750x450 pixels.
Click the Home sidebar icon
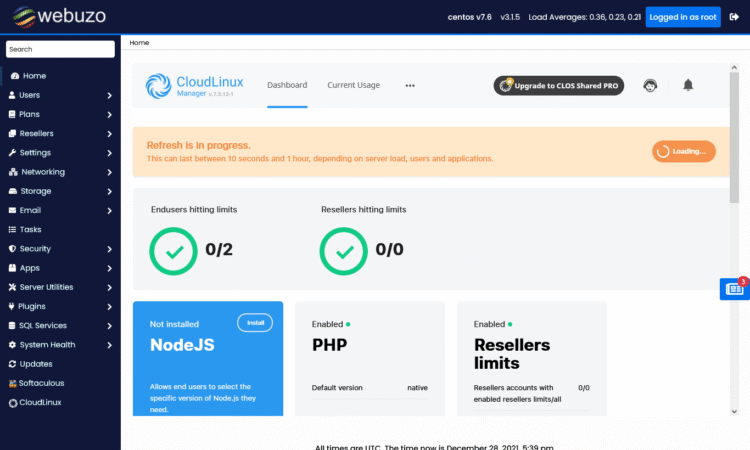(x=15, y=76)
